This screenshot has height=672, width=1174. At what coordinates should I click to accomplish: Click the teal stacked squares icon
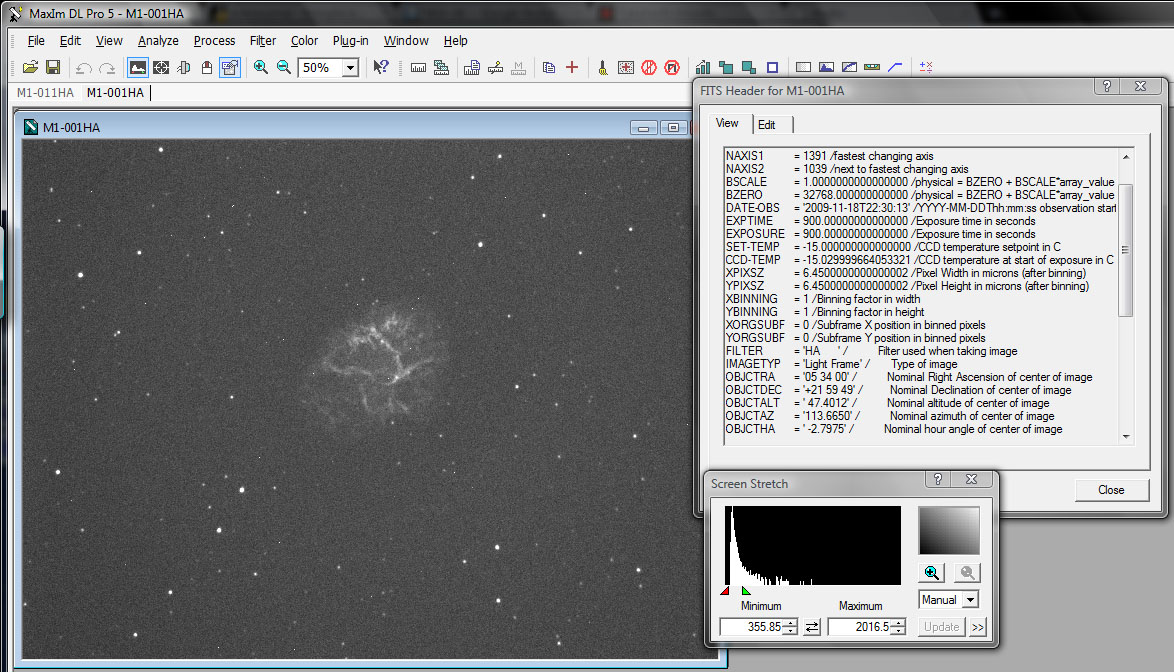(726, 67)
